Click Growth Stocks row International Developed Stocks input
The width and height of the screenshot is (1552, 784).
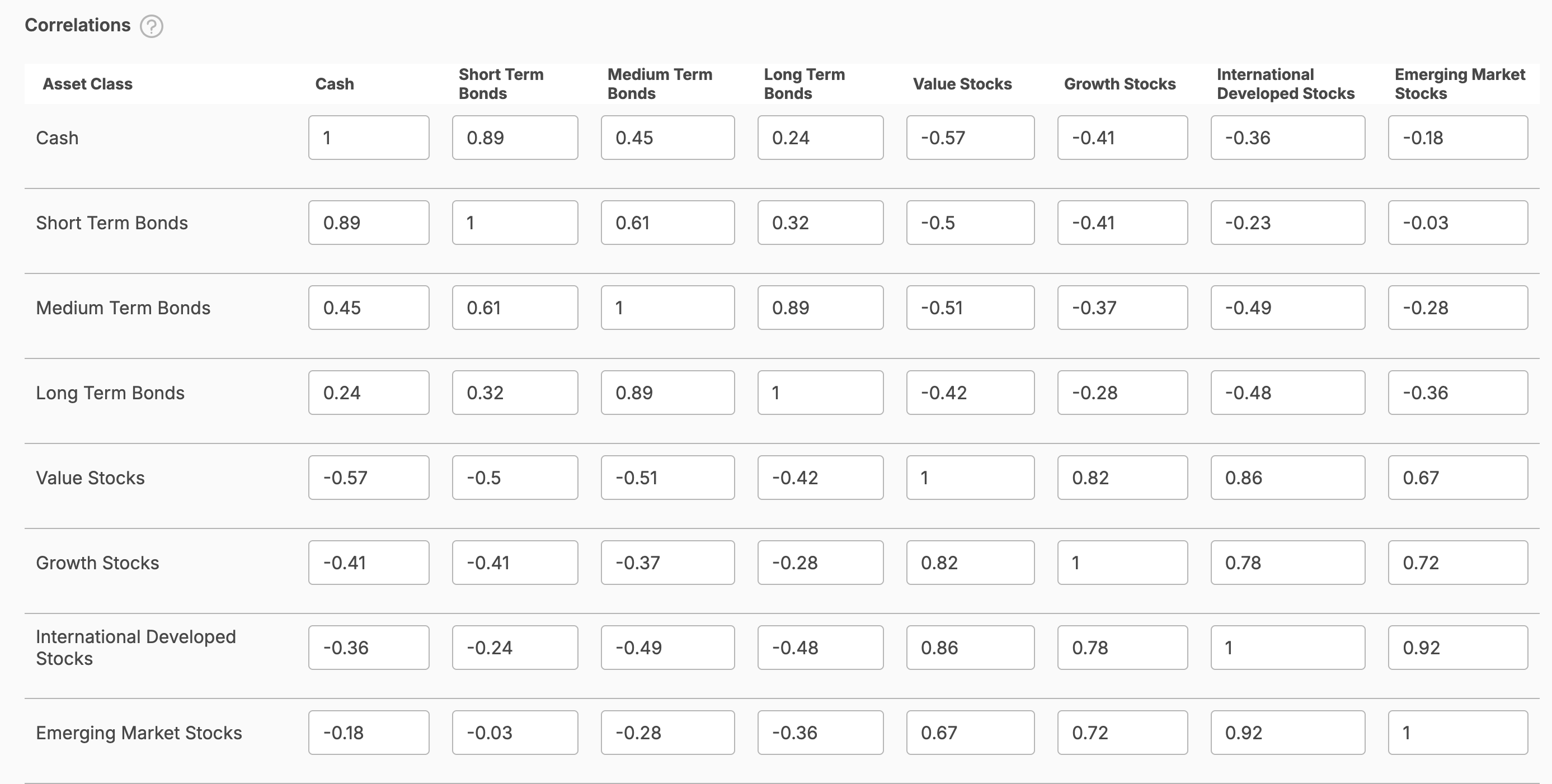1287,563
